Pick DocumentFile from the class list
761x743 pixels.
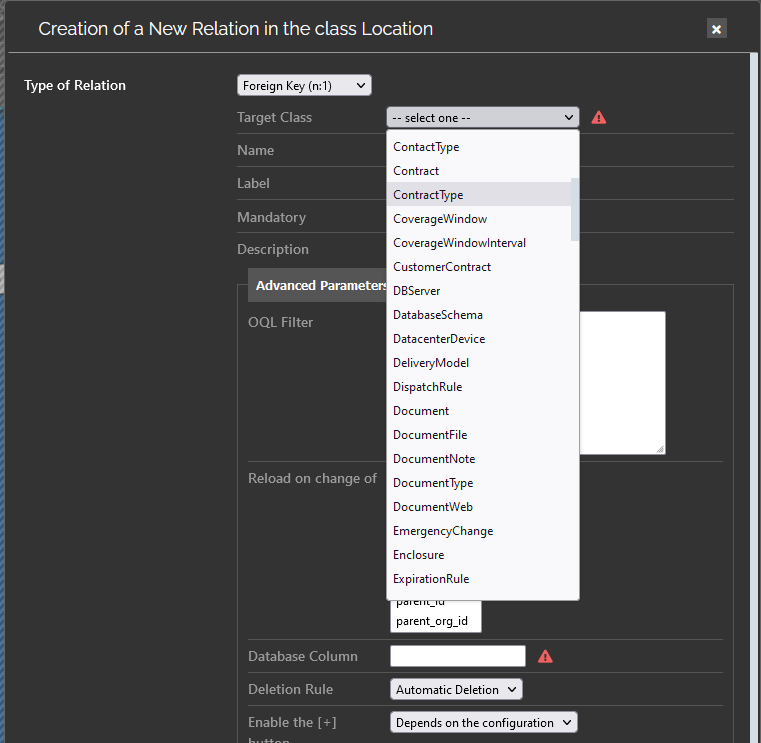click(x=430, y=435)
